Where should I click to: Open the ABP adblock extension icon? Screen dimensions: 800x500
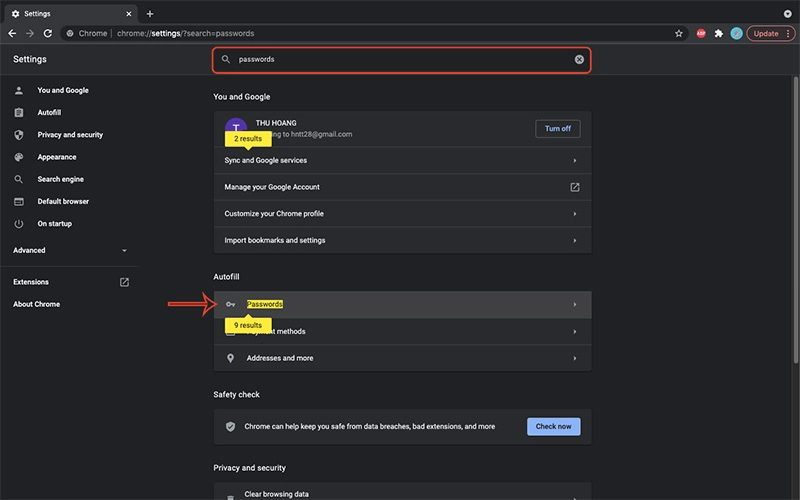tap(701, 33)
